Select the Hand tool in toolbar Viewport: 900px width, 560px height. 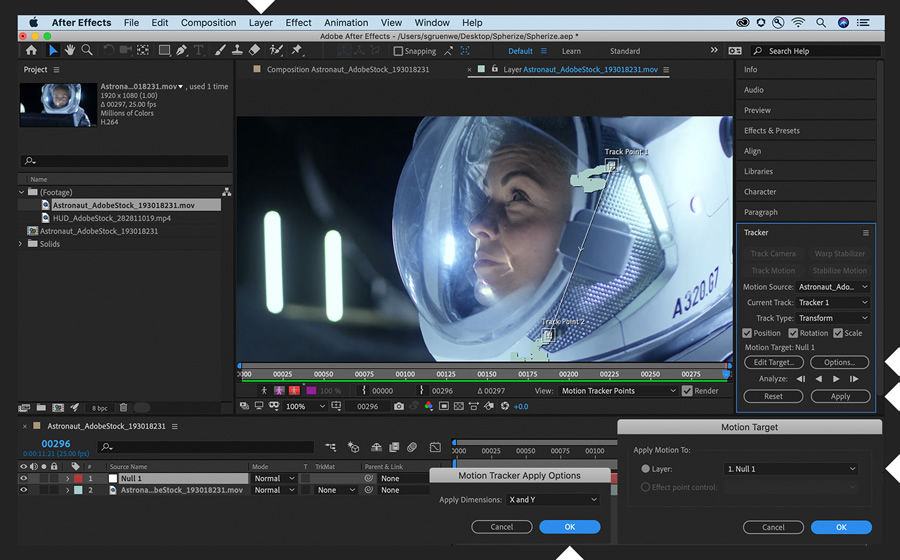[x=70, y=50]
